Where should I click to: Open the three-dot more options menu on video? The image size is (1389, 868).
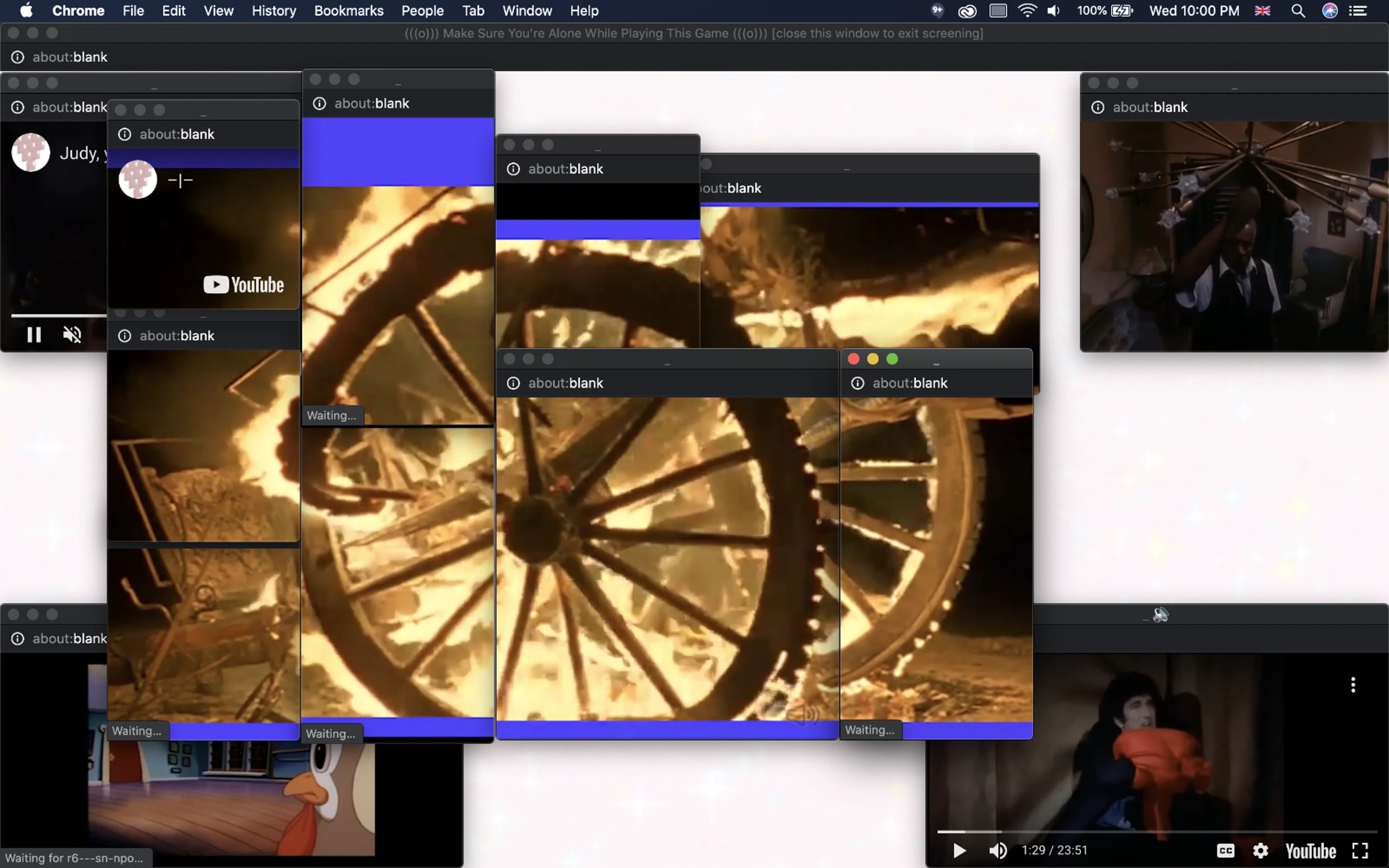[x=1353, y=684]
